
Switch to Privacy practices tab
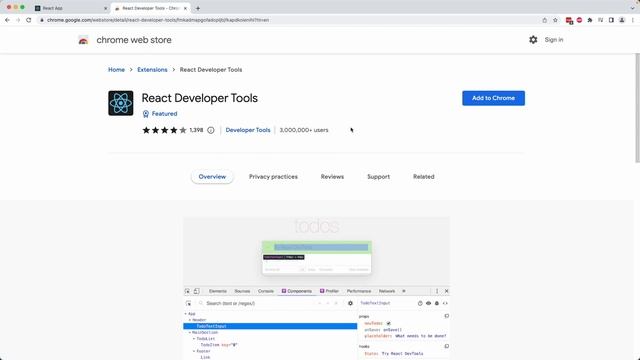click(273, 177)
